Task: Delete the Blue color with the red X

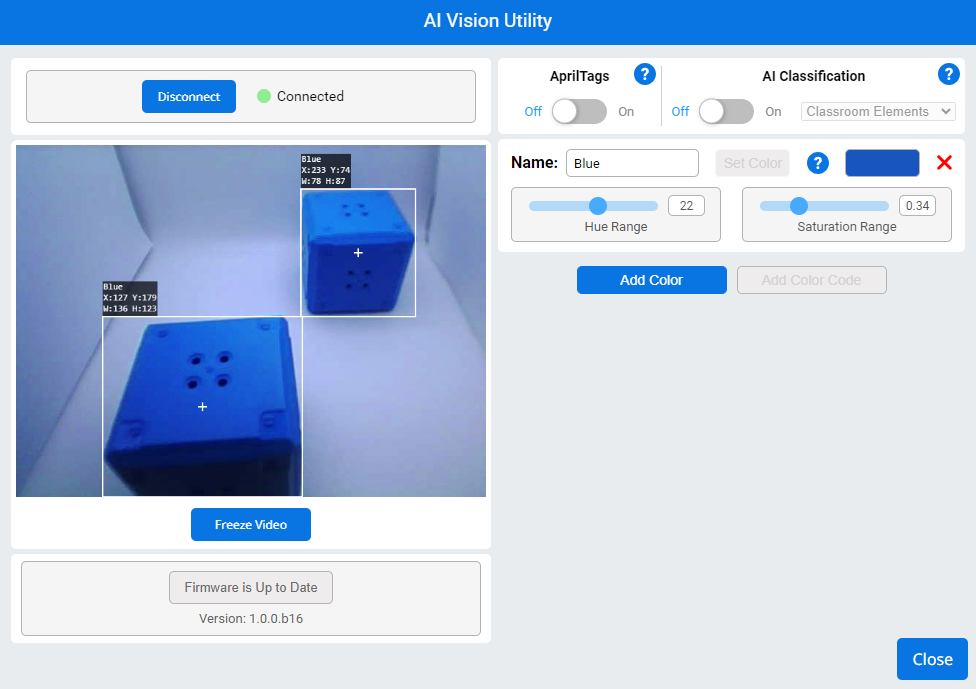Action: (944, 162)
